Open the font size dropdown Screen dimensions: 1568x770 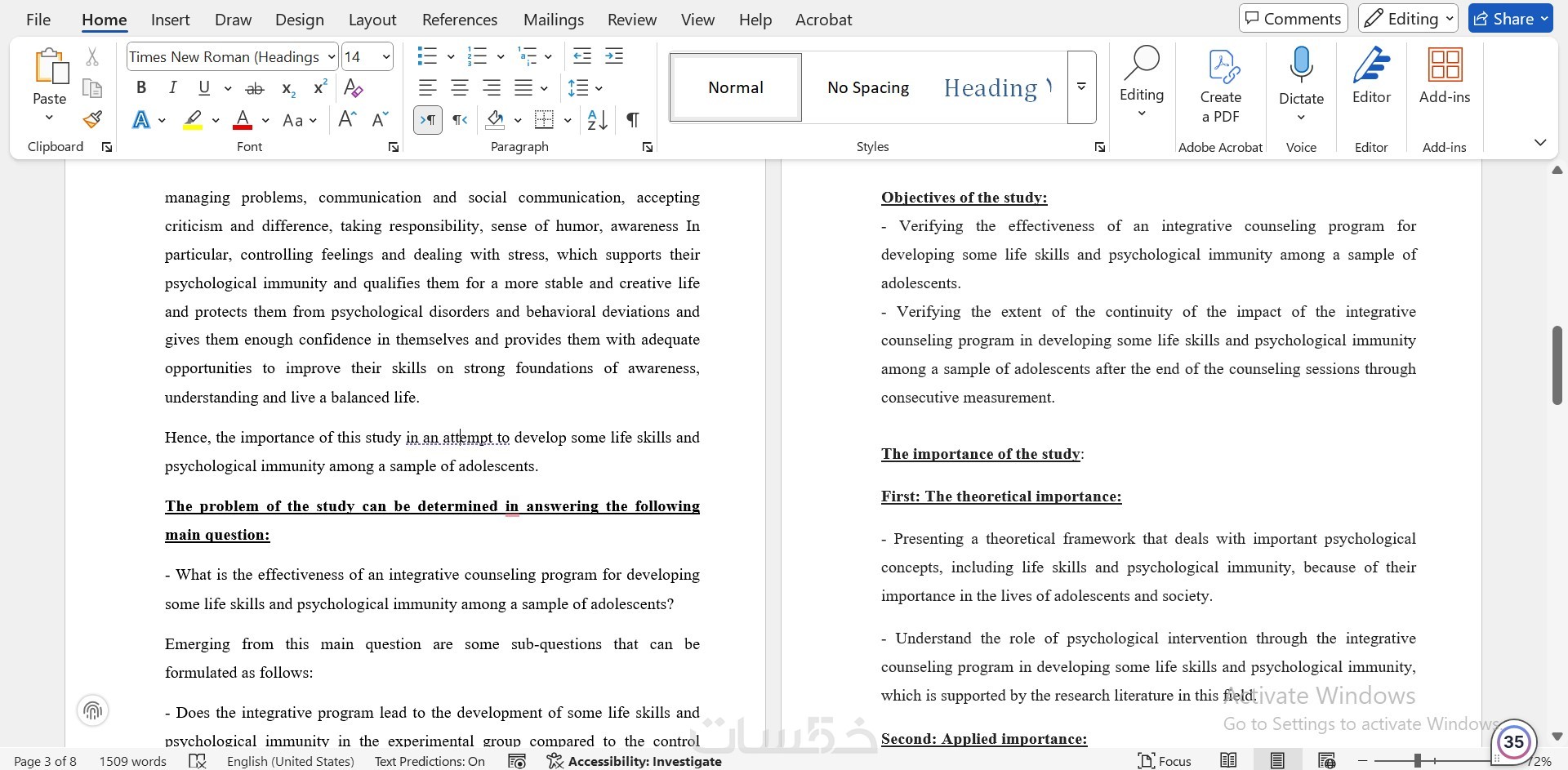coord(386,56)
